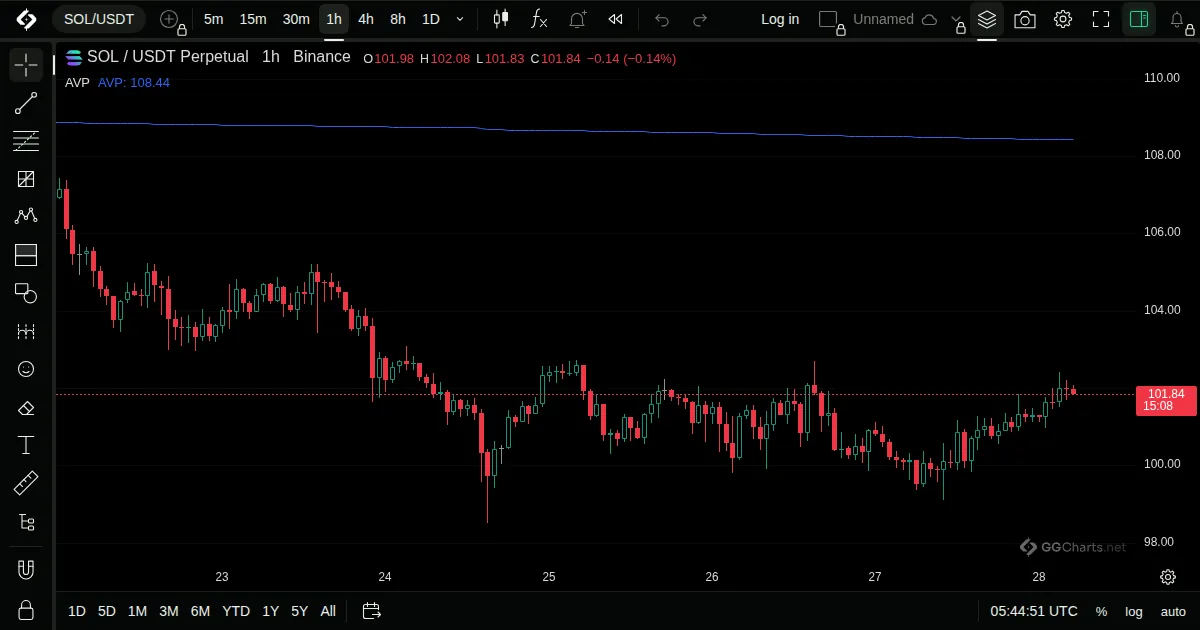Select the 5m timeframe
1200x630 pixels.
213,19
